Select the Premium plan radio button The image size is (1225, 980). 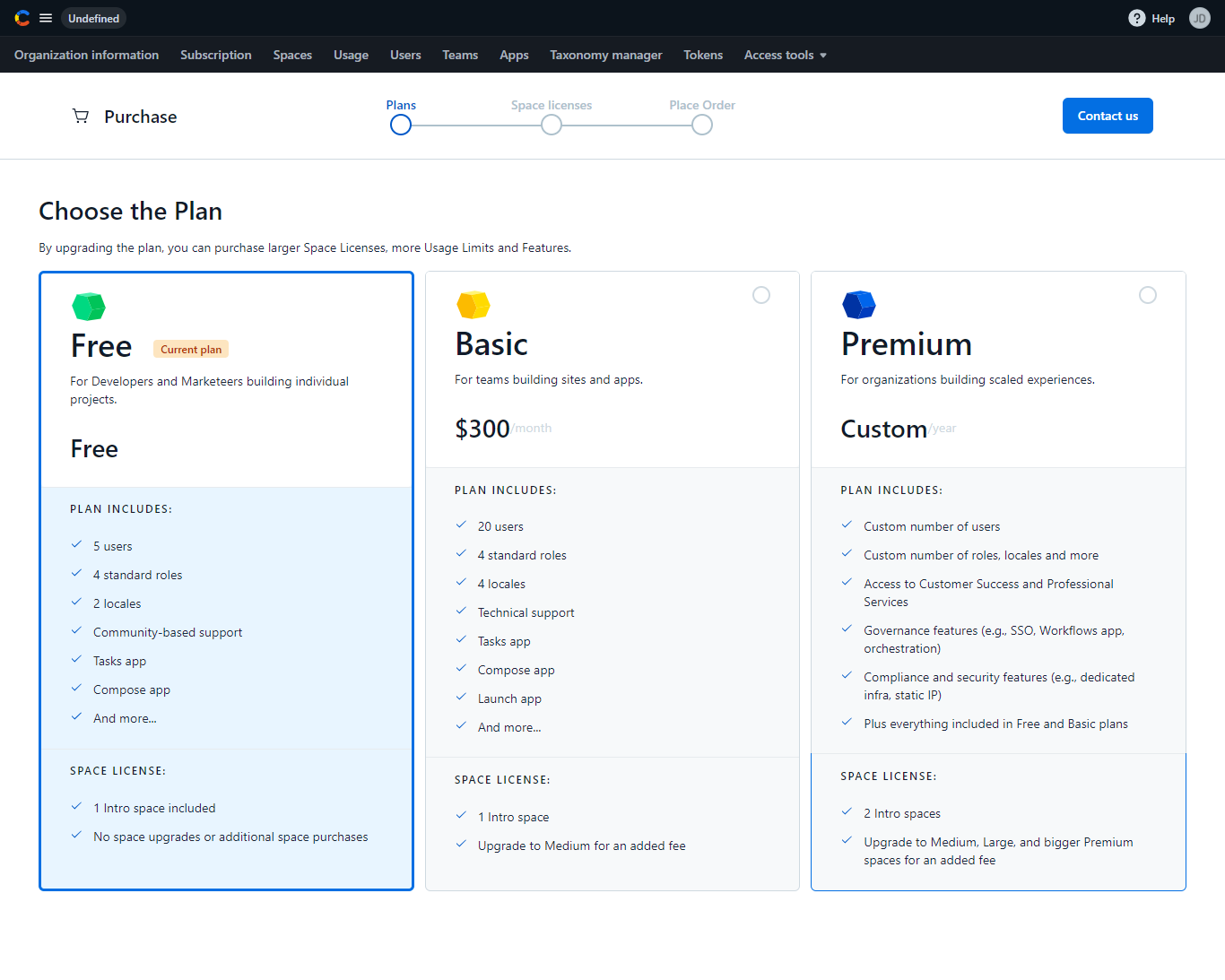pos(1148,295)
